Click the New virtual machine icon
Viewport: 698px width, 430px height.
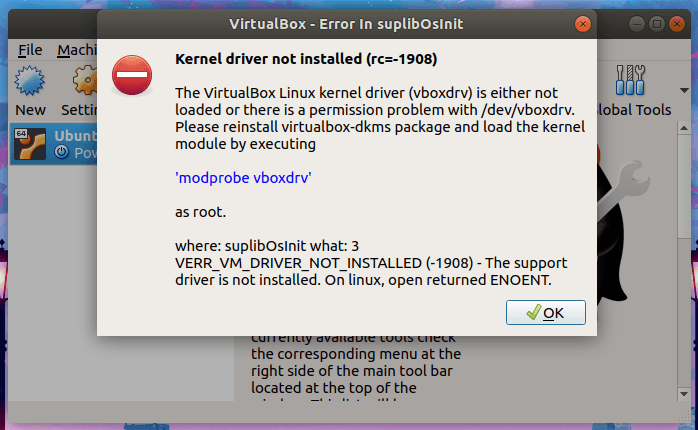30,82
